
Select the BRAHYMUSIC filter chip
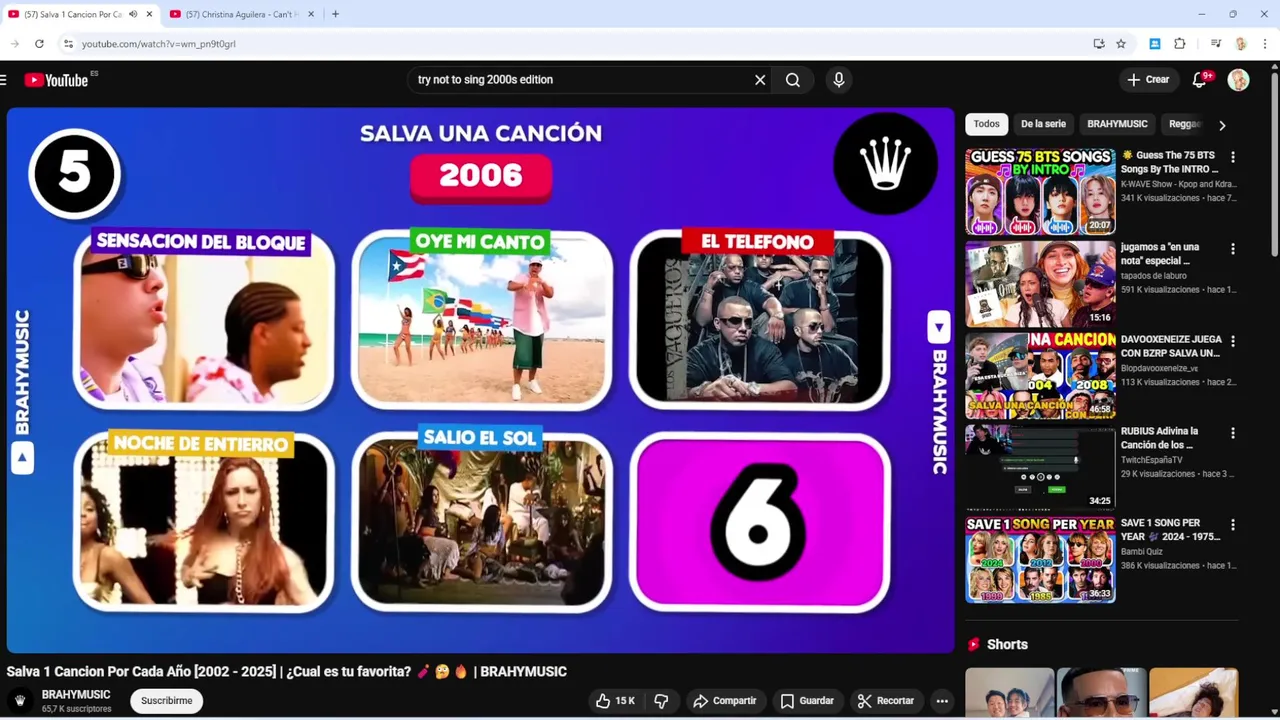pyautogui.click(x=1117, y=124)
